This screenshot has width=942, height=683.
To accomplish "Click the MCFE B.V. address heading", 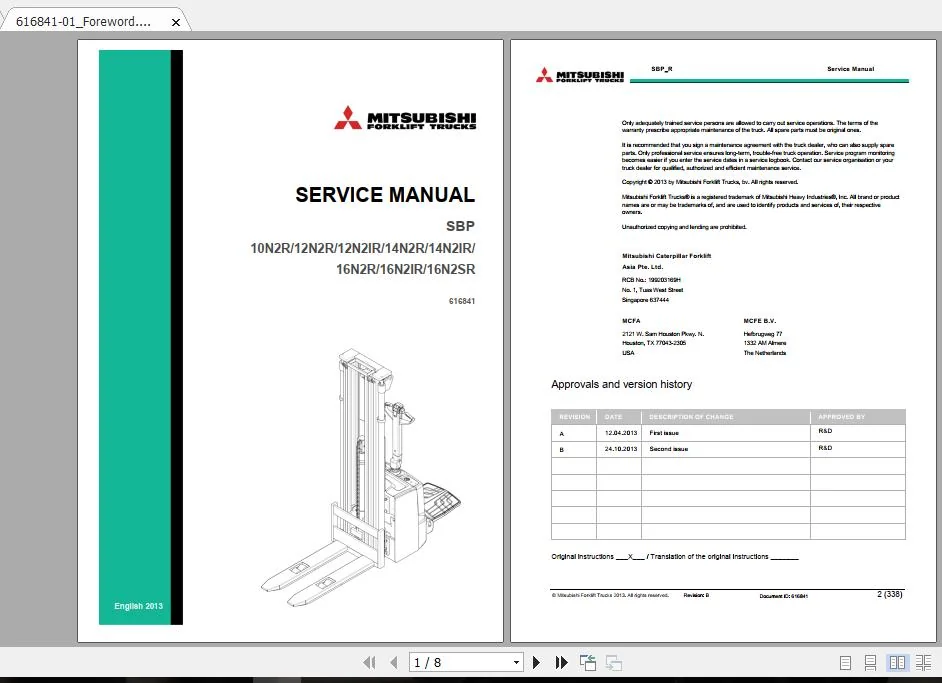I will pyautogui.click(x=759, y=321).
